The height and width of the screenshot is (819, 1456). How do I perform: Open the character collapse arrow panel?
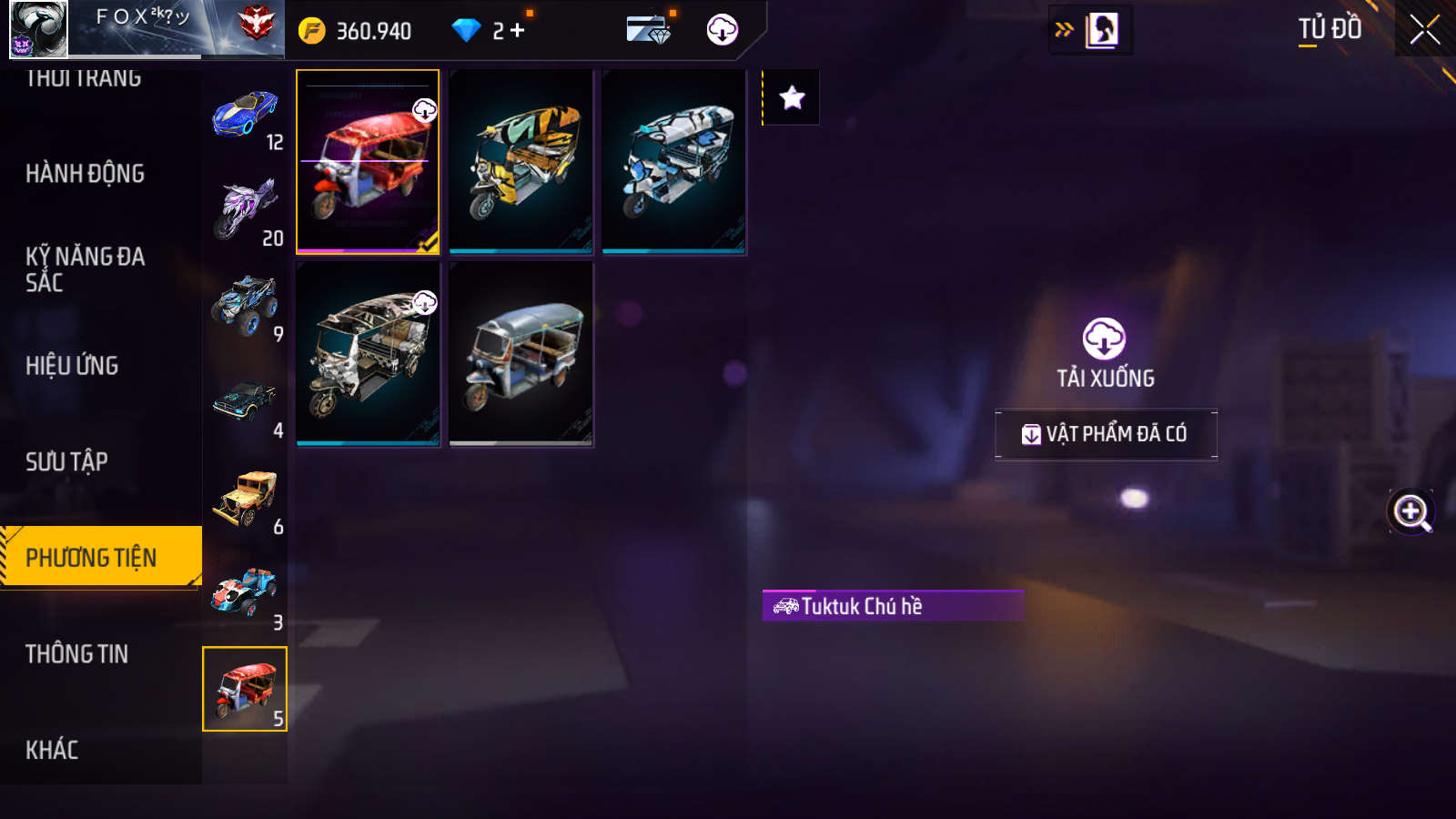click(x=1091, y=30)
